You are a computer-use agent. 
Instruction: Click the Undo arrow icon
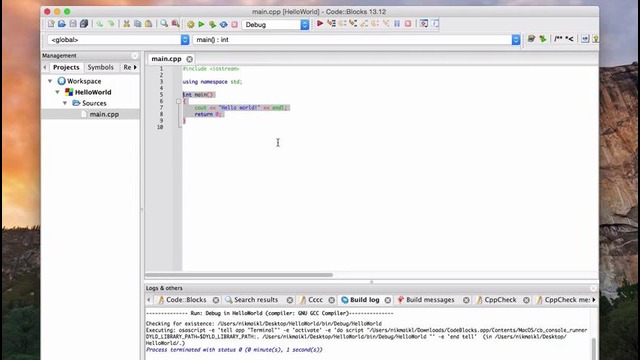click(100, 24)
